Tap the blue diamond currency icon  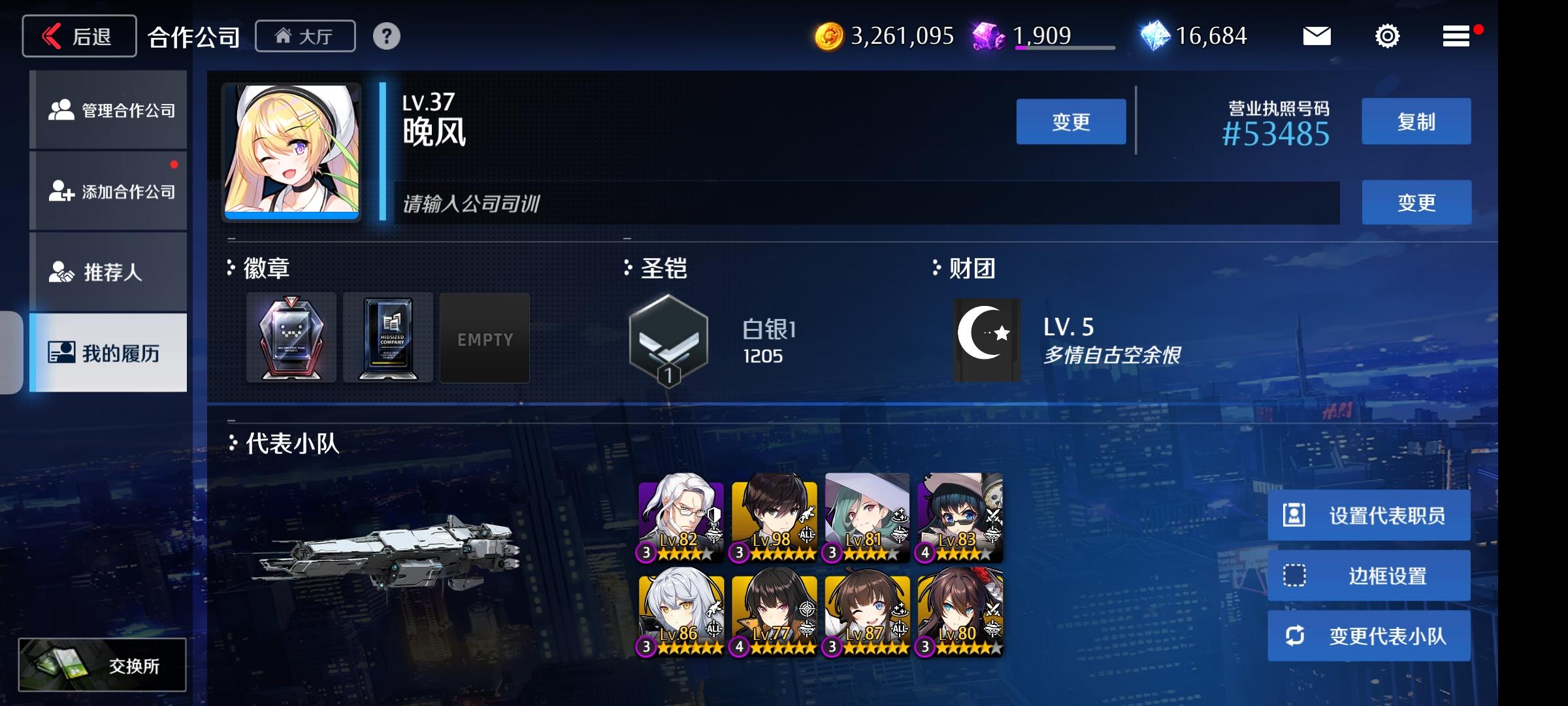[x=1154, y=36]
